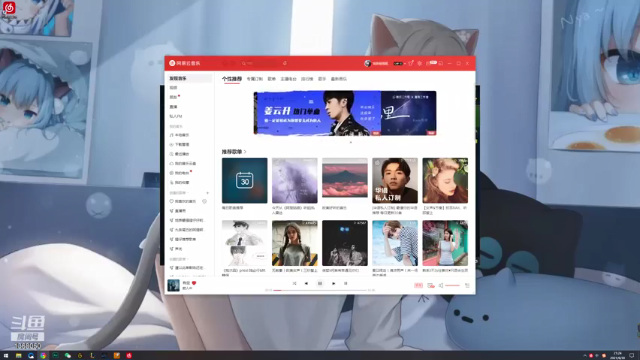Open My Music Cloud Disk sidebar entry

point(183,163)
